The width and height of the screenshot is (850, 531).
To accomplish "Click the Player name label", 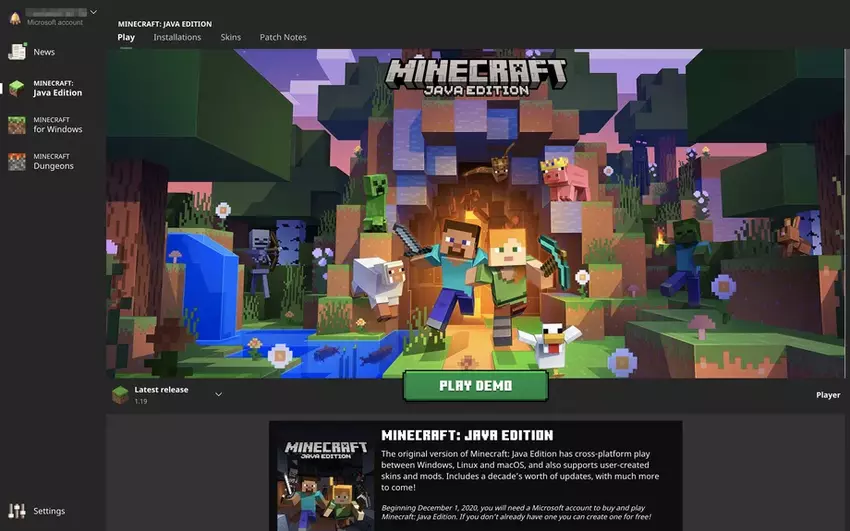I will [827, 395].
